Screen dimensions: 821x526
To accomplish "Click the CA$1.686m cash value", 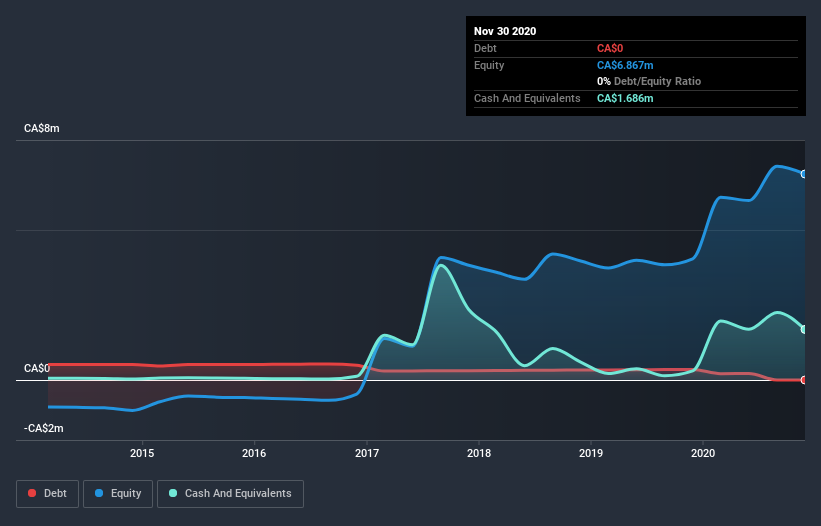I will [625, 98].
